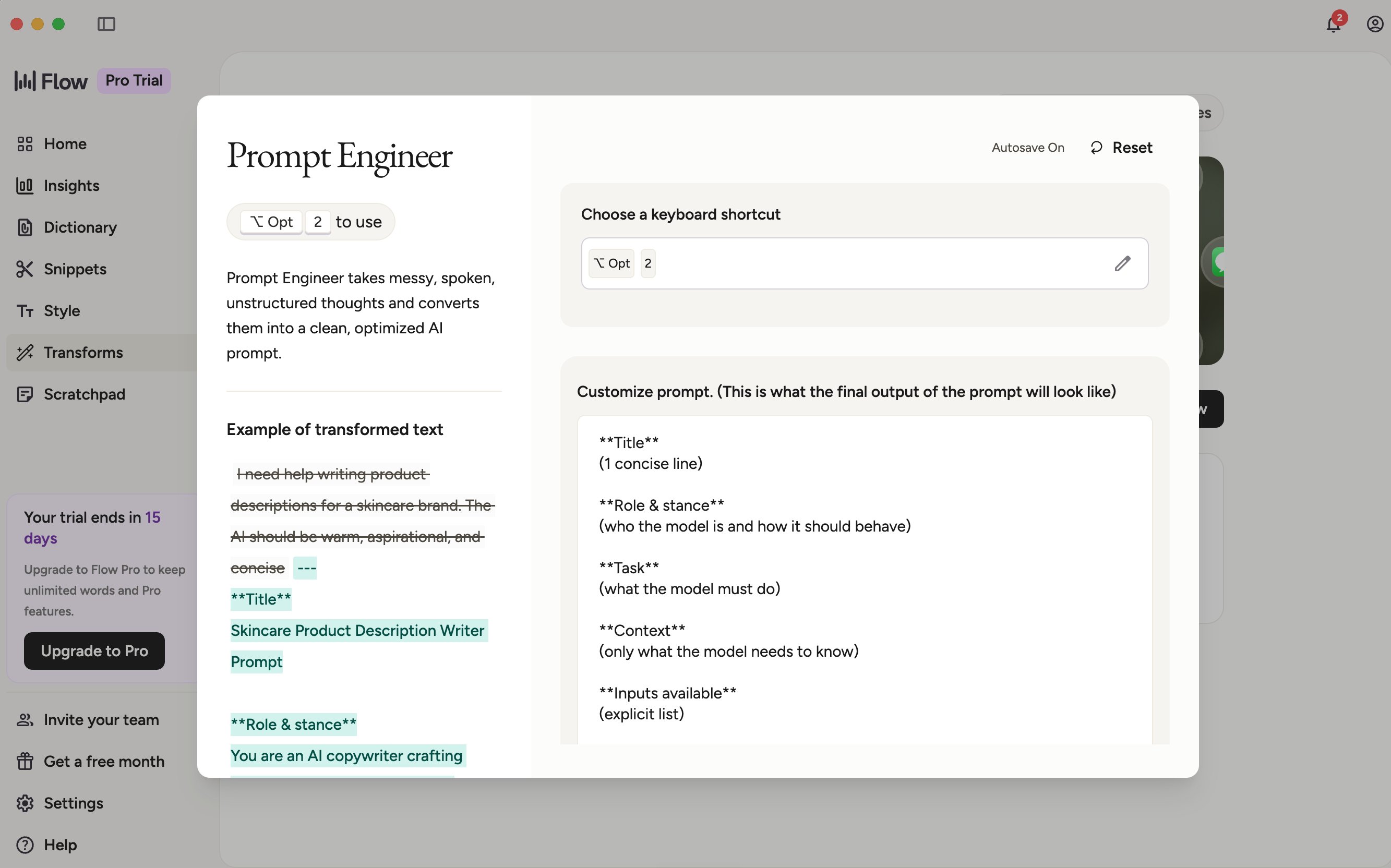Click into the Customize prompt text area
Viewport: 1391px width, 868px height.
point(865,580)
